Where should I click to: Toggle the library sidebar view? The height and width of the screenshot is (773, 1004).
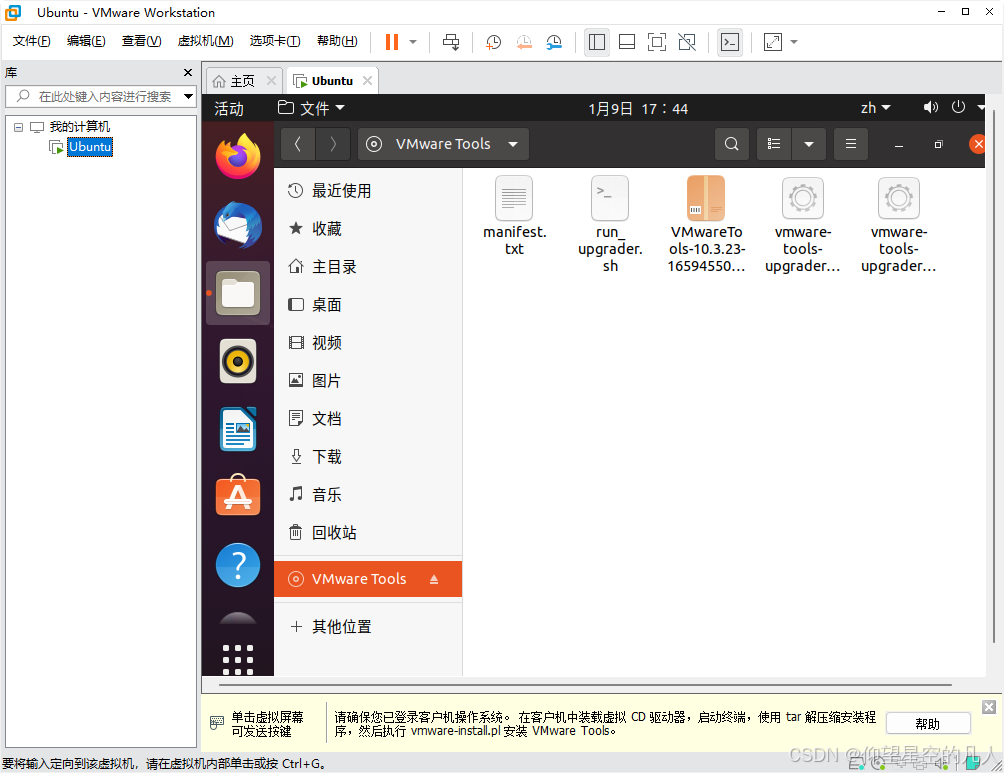tap(597, 42)
